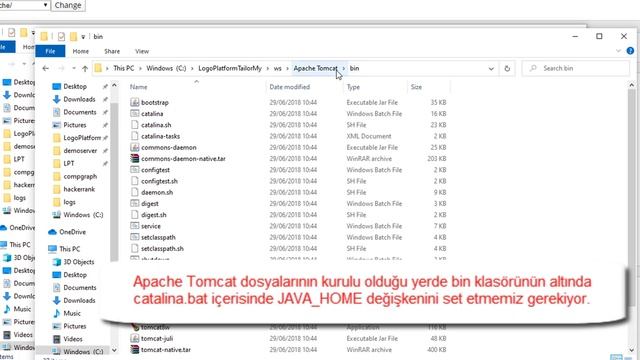The height and width of the screenshot is (360, 640).
Task: Select the service batch file icon
Action: tap(134, 226)
